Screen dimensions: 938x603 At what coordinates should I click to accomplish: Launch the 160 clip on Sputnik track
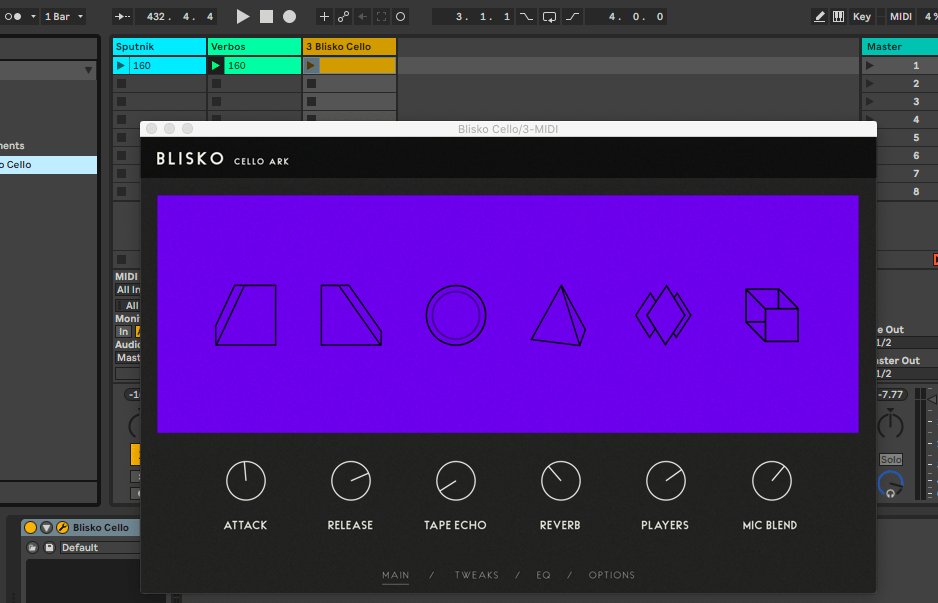(121, 66)
